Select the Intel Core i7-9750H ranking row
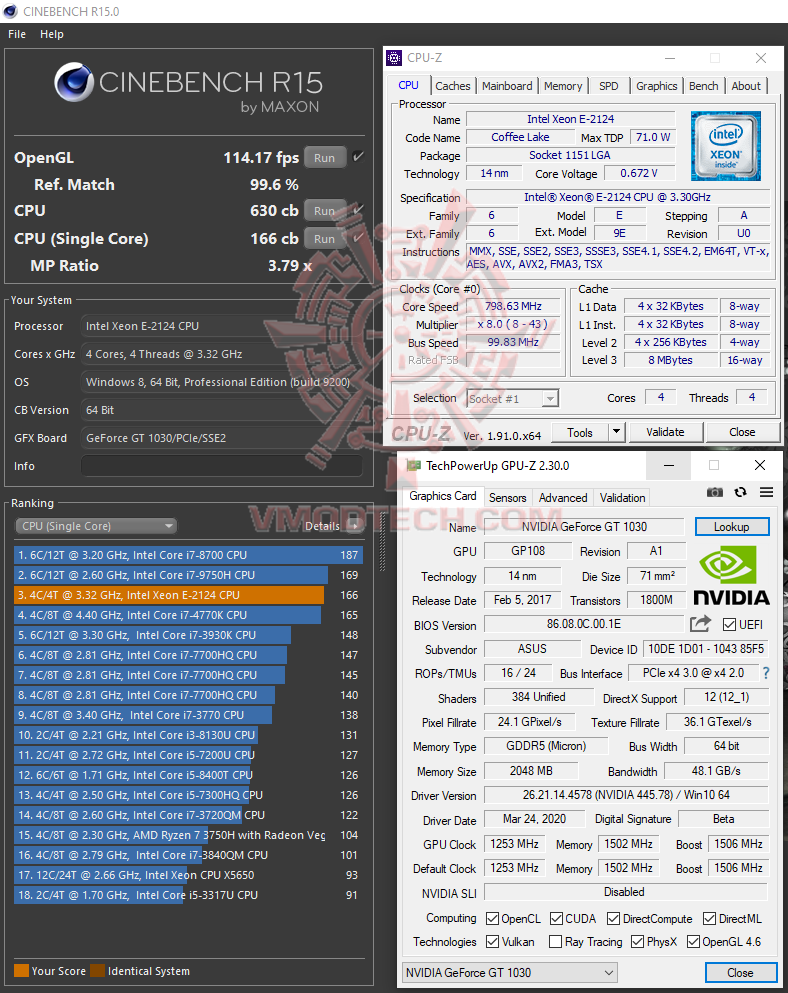Image resolution: width=788 pixels, height=993 pixels. click(188, 575)
